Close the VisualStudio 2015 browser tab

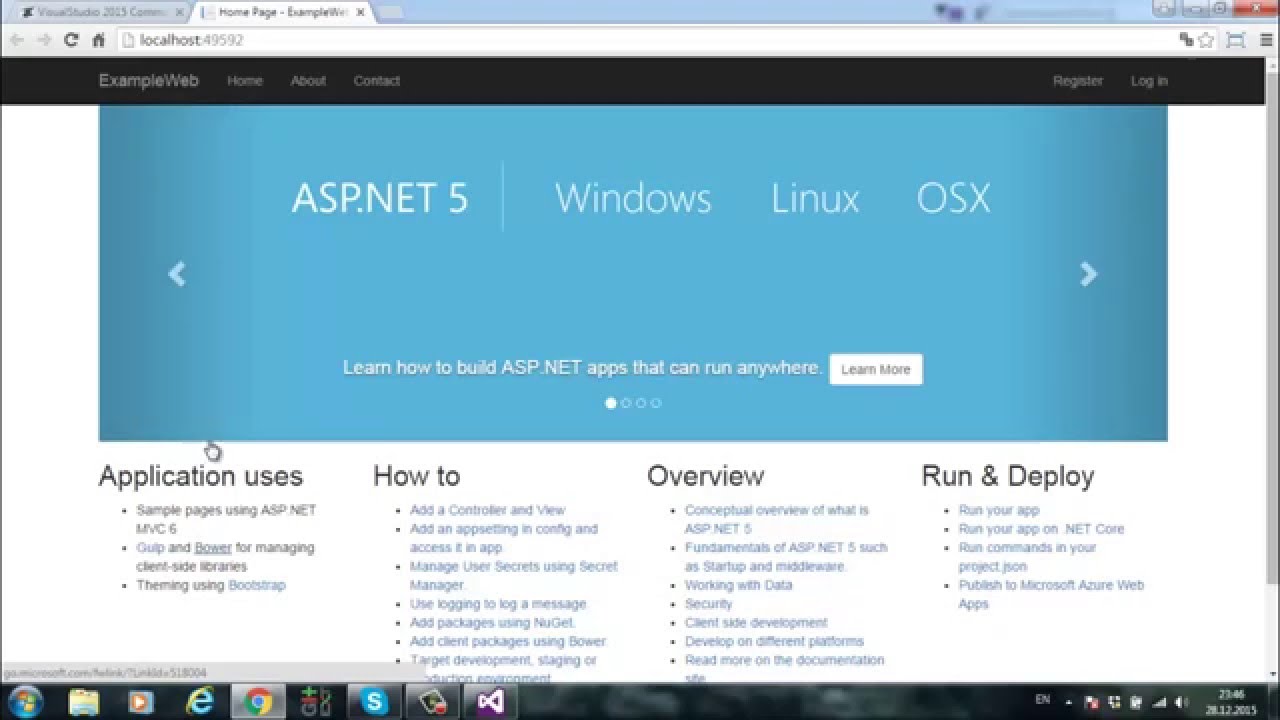(180, 12)
